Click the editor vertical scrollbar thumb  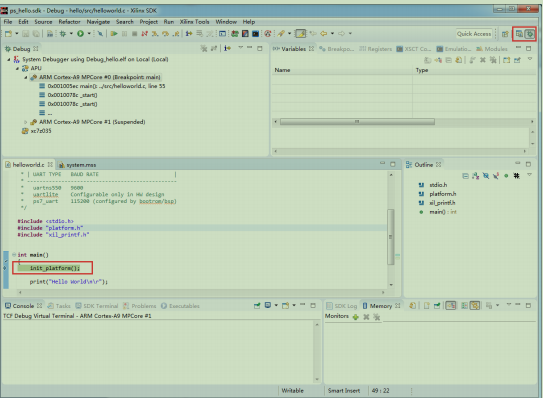point(391,237)
